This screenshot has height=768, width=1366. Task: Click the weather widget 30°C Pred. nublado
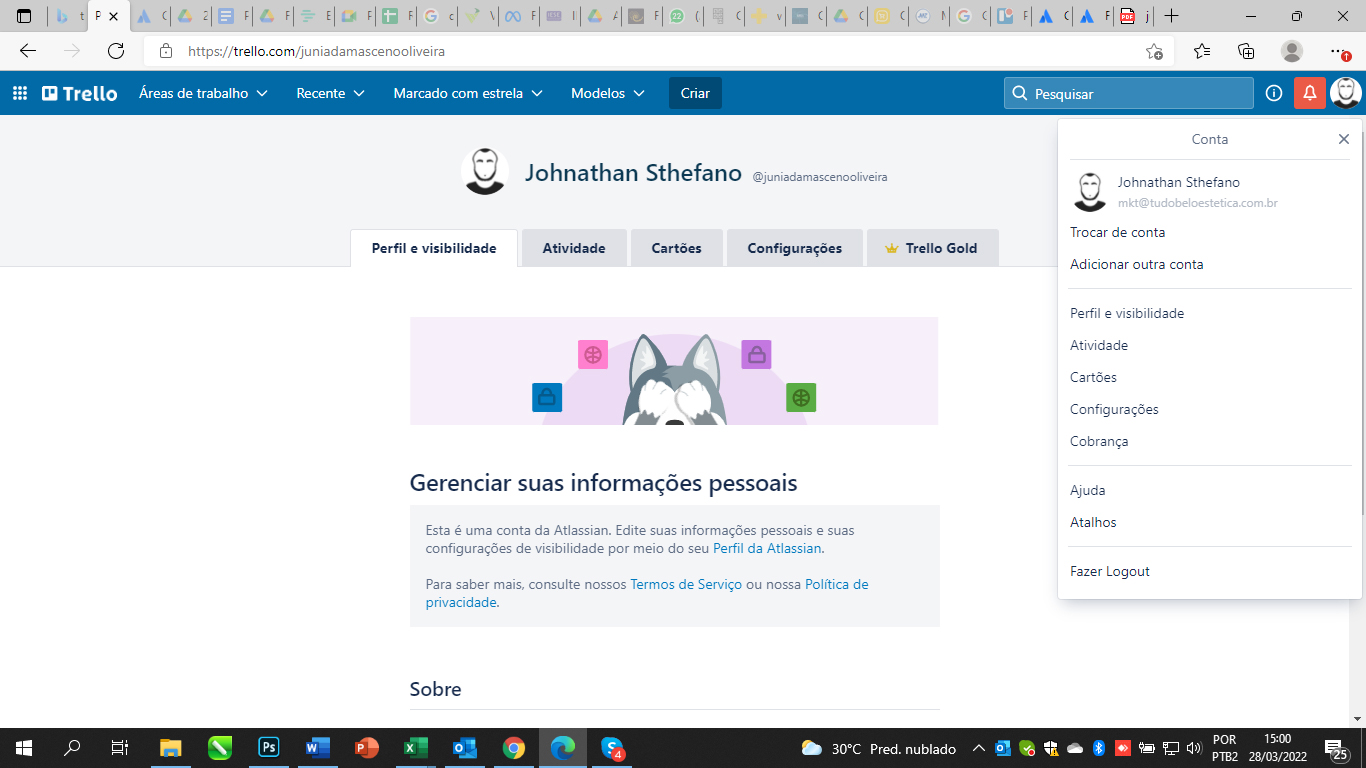pos(879,748)
